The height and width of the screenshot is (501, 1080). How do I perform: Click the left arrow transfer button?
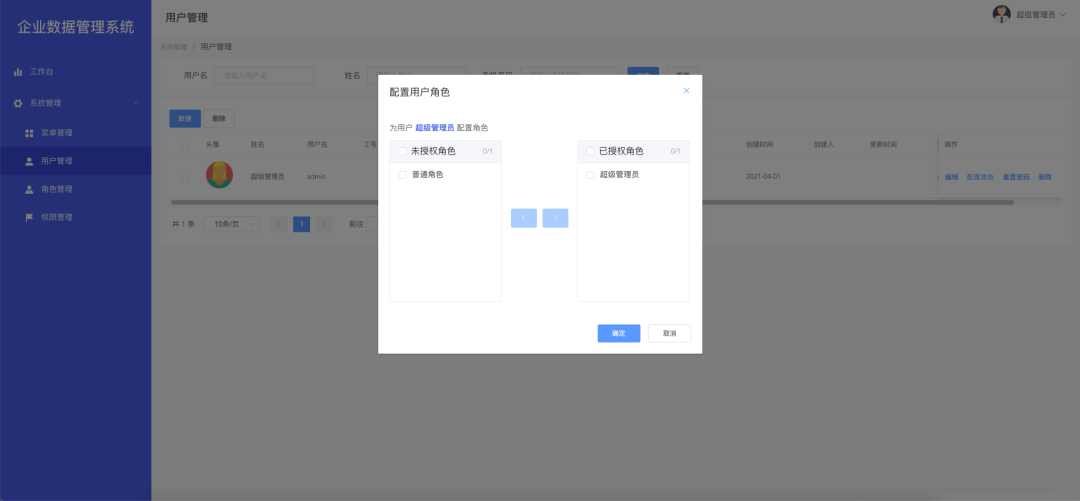pos(523,218)
